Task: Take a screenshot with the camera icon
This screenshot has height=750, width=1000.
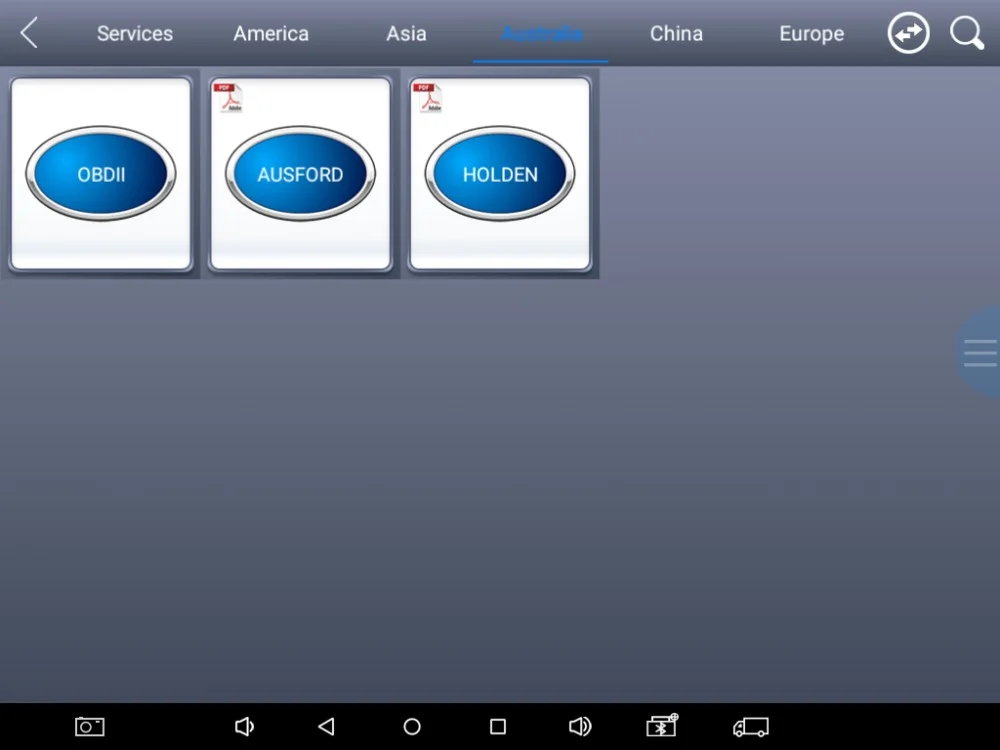Action: coord(89,726)
